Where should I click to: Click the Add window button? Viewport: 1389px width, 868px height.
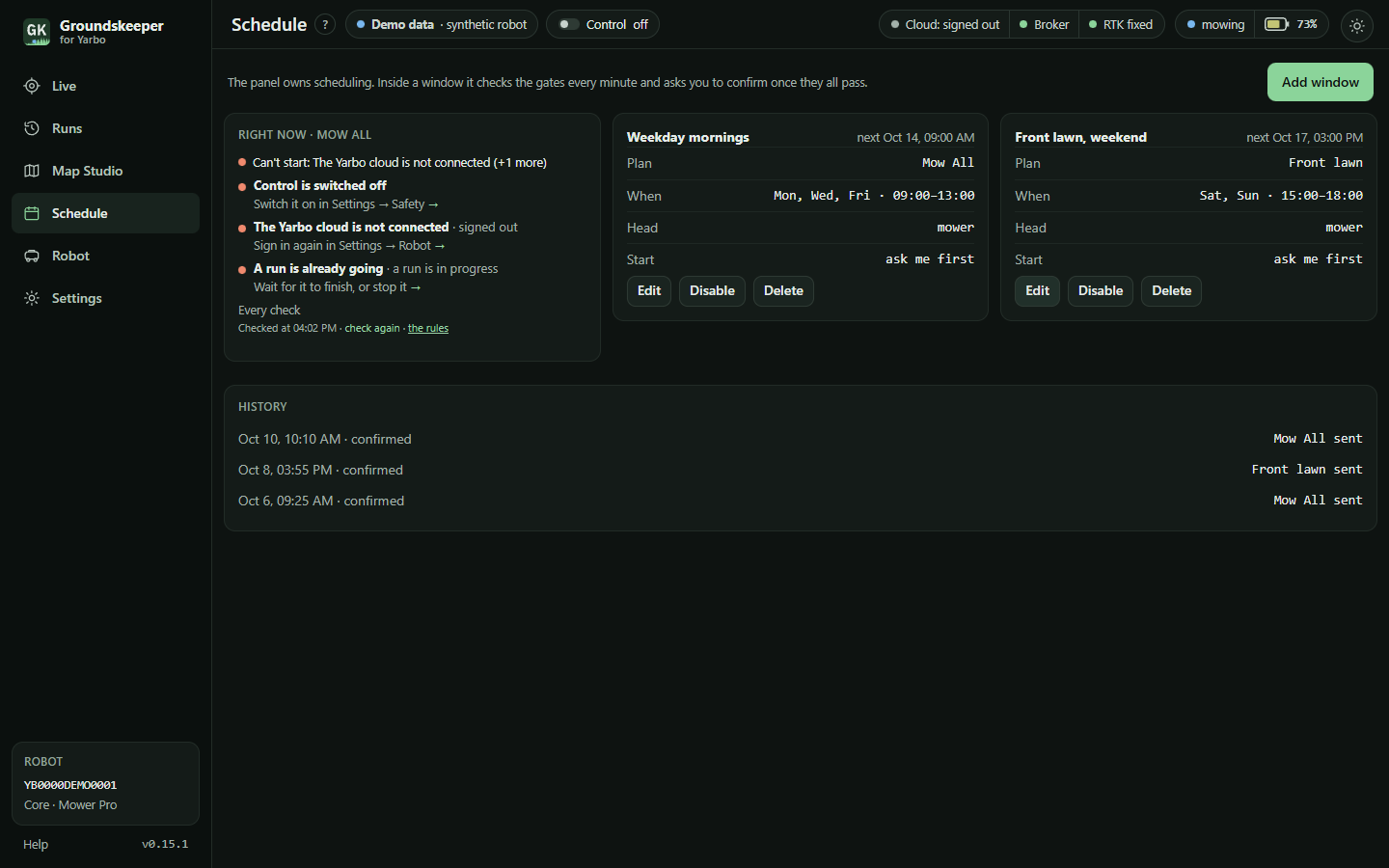click(x=1320, y=82)
